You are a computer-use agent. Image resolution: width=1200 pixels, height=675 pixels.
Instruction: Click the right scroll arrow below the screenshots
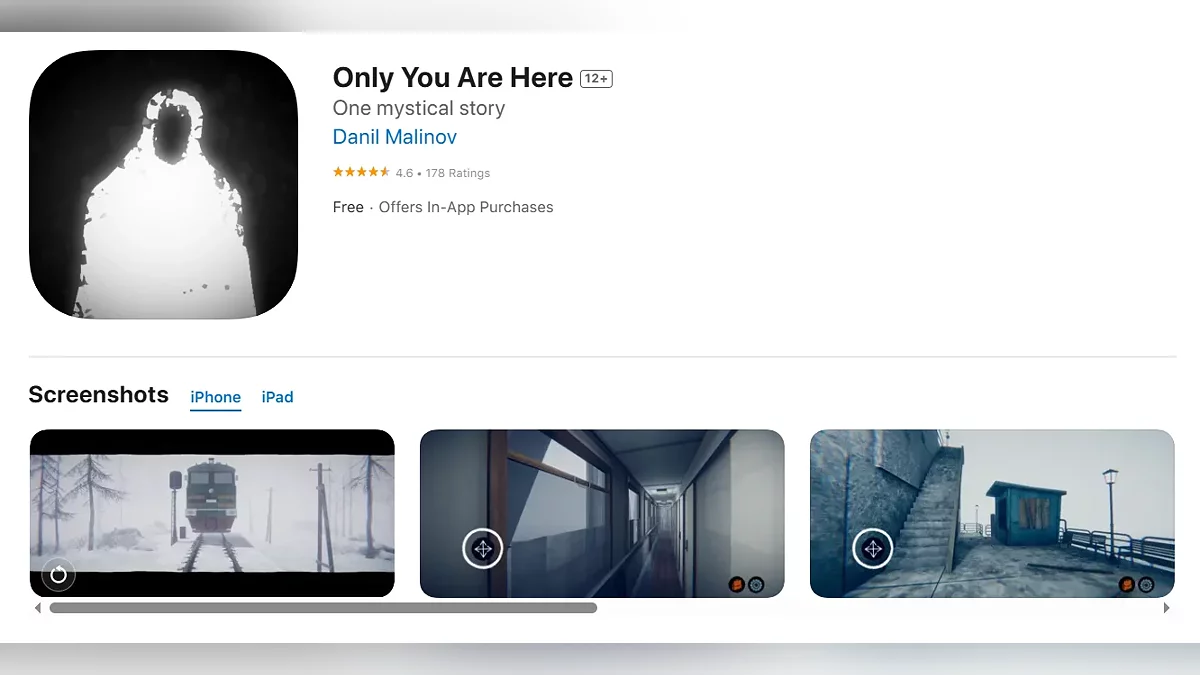click(x=1166, y=608)
